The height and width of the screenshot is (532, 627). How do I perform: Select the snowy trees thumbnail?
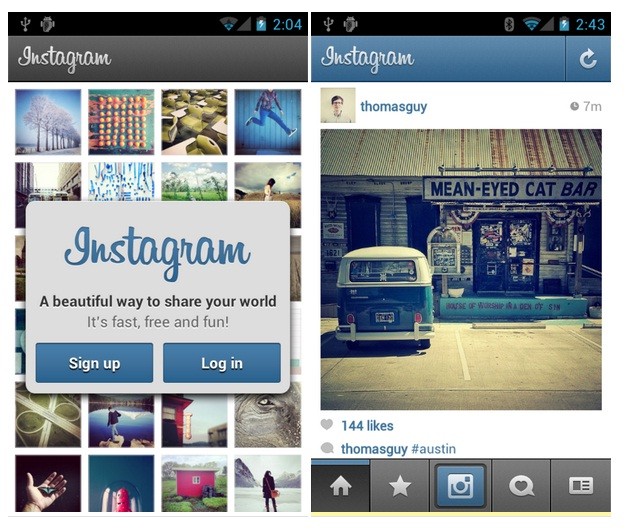48,122
